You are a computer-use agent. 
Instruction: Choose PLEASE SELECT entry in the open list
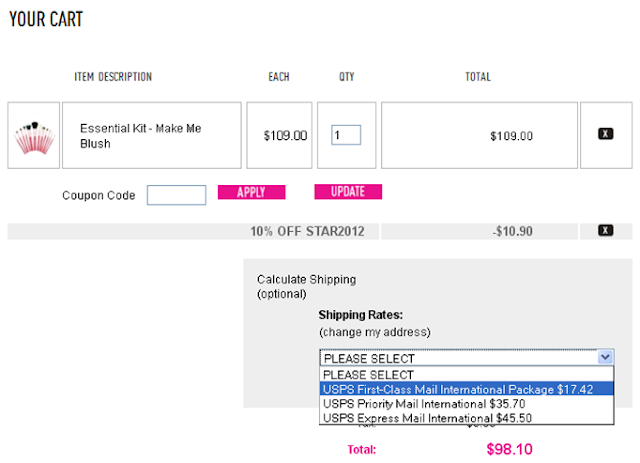click(368, 374)
